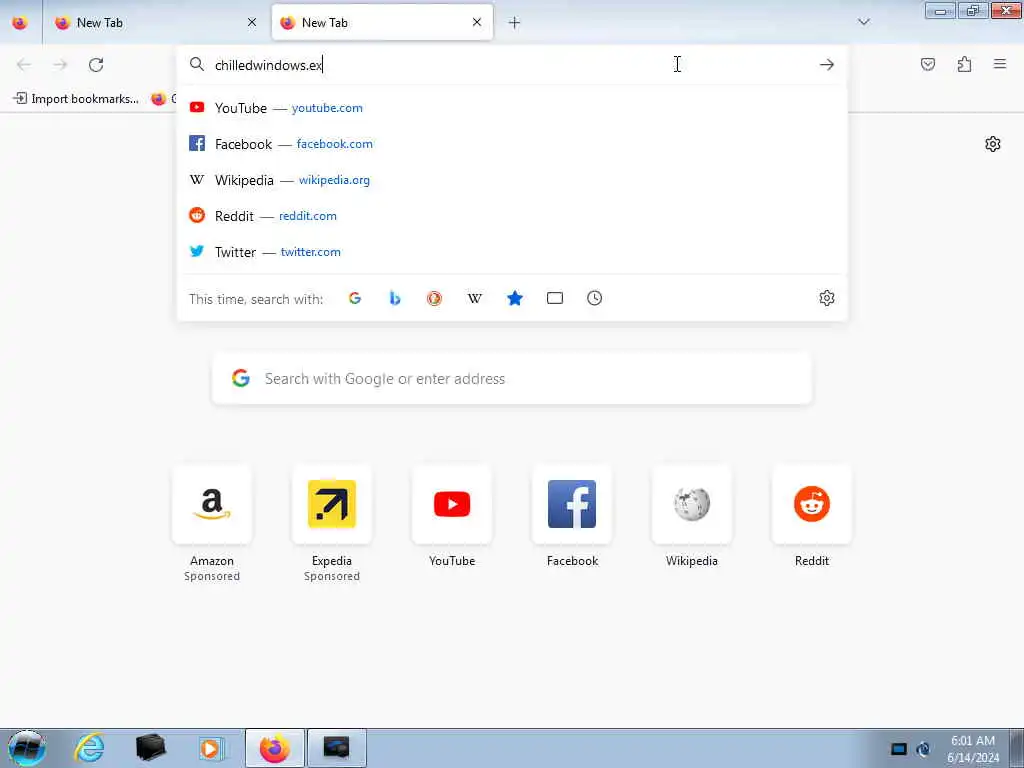The width and height of the screenshot is (1024, 768).
Task: Open the Firefox application menu
Action: tap(1000, 64)
